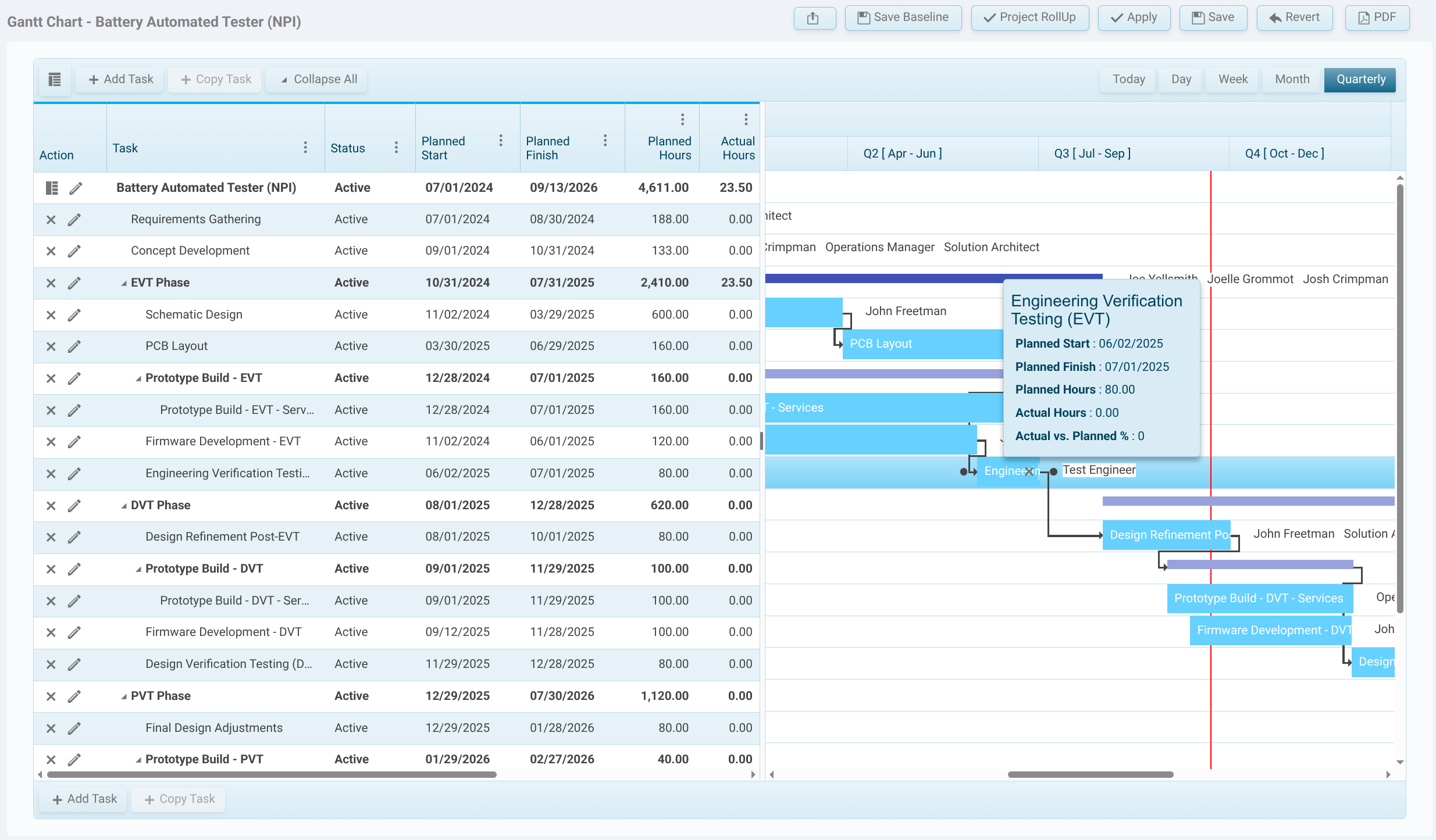Click the Save button
Screen dimensions: 1436x840
(x=1213, y=18)
